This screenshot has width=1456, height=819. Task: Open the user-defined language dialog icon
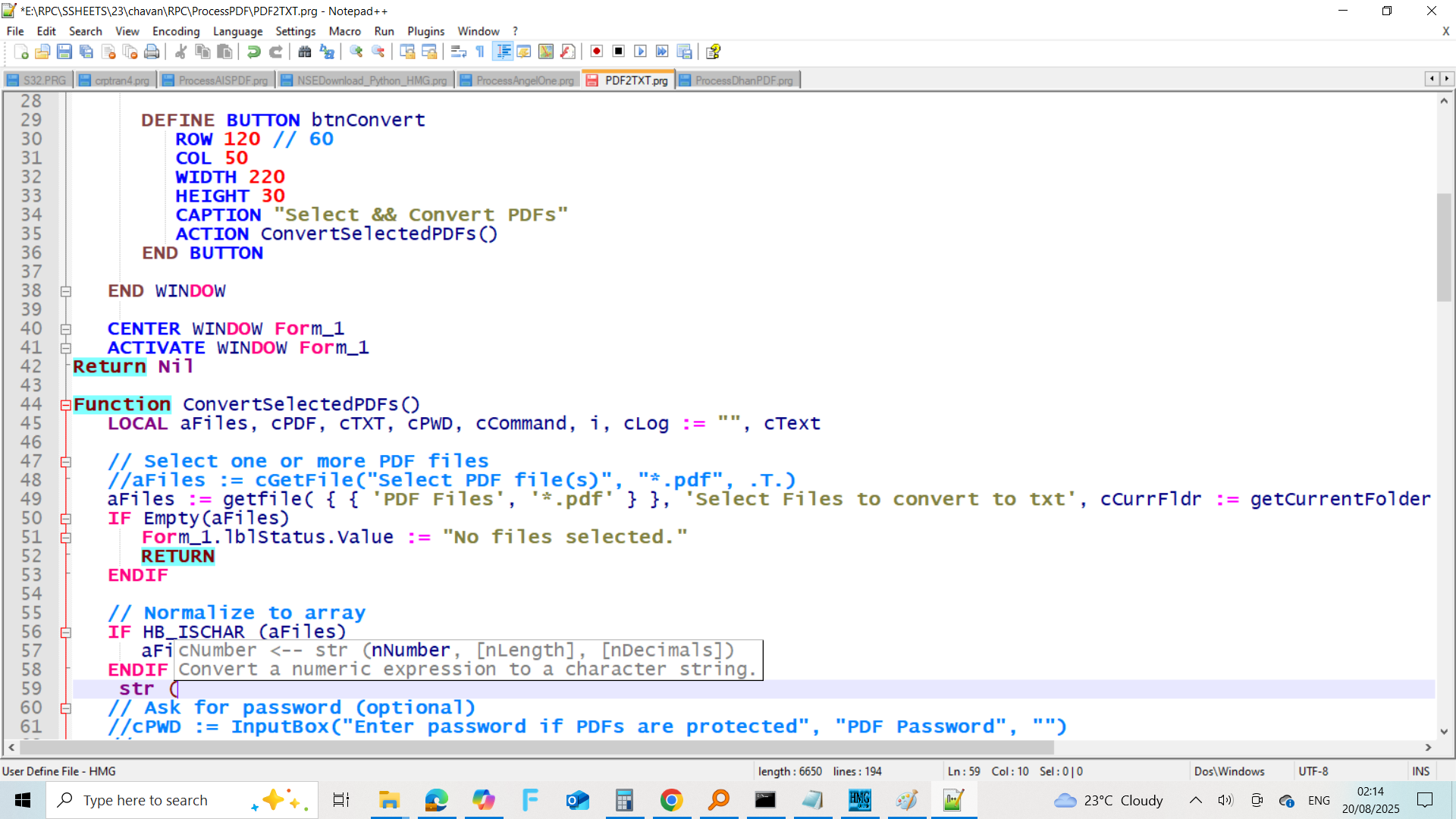pyautogui.click(x=524, y=52)
